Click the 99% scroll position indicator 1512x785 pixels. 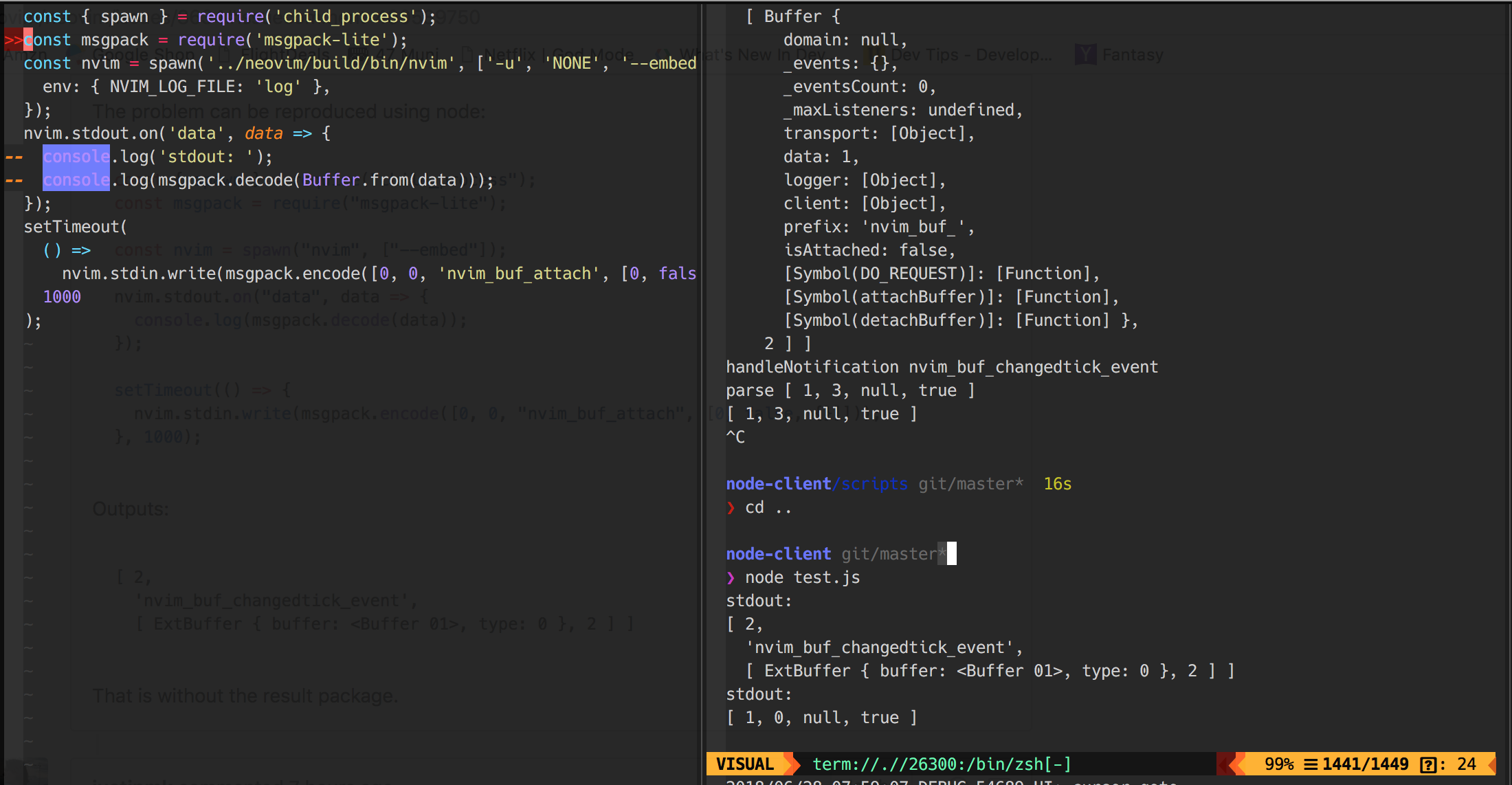pos(1280,764)
